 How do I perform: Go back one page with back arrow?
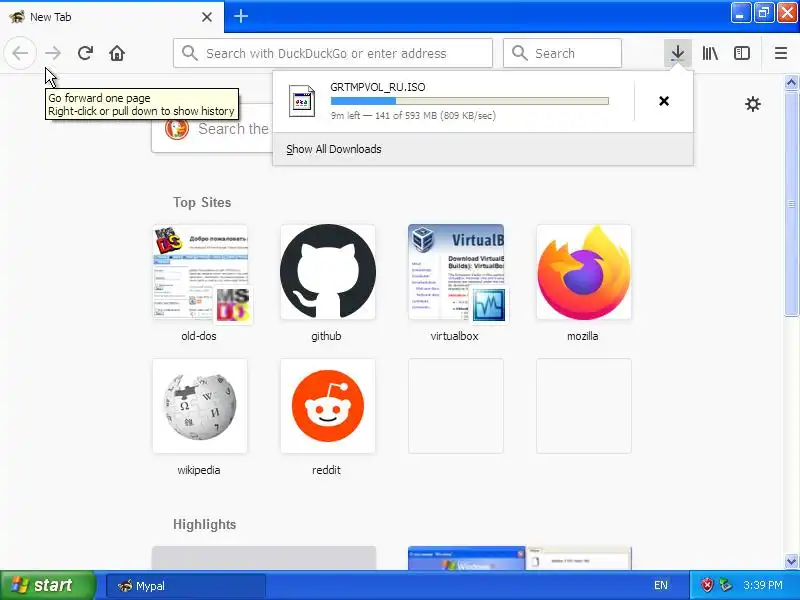pyautogui.click(x=20, y=53)
